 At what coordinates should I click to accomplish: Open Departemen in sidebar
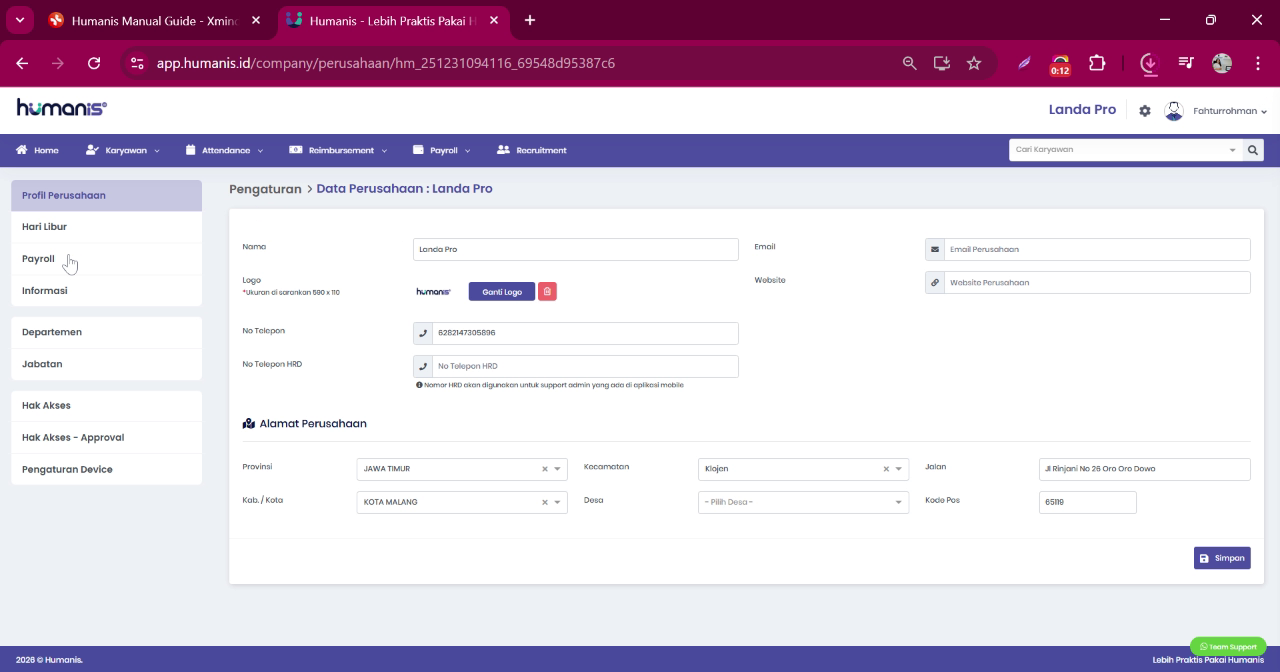pos(106,332)
